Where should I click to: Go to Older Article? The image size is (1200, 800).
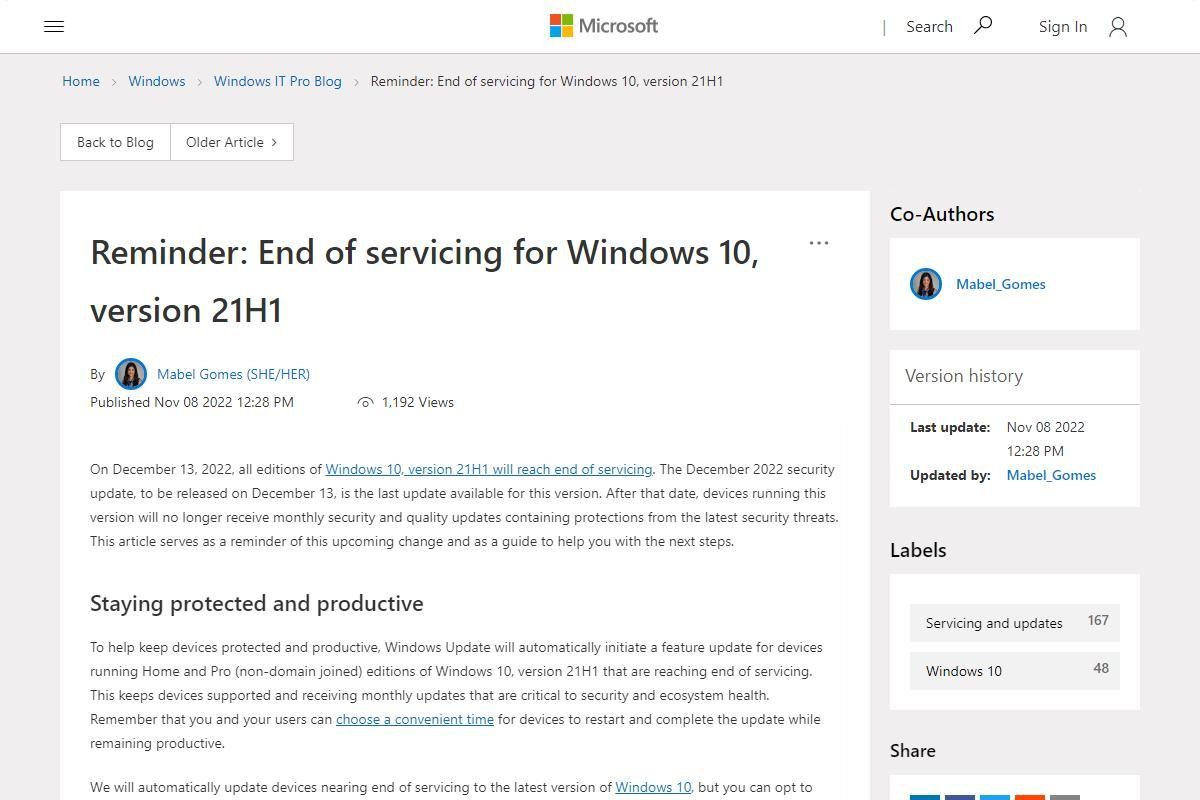[232, 142]
